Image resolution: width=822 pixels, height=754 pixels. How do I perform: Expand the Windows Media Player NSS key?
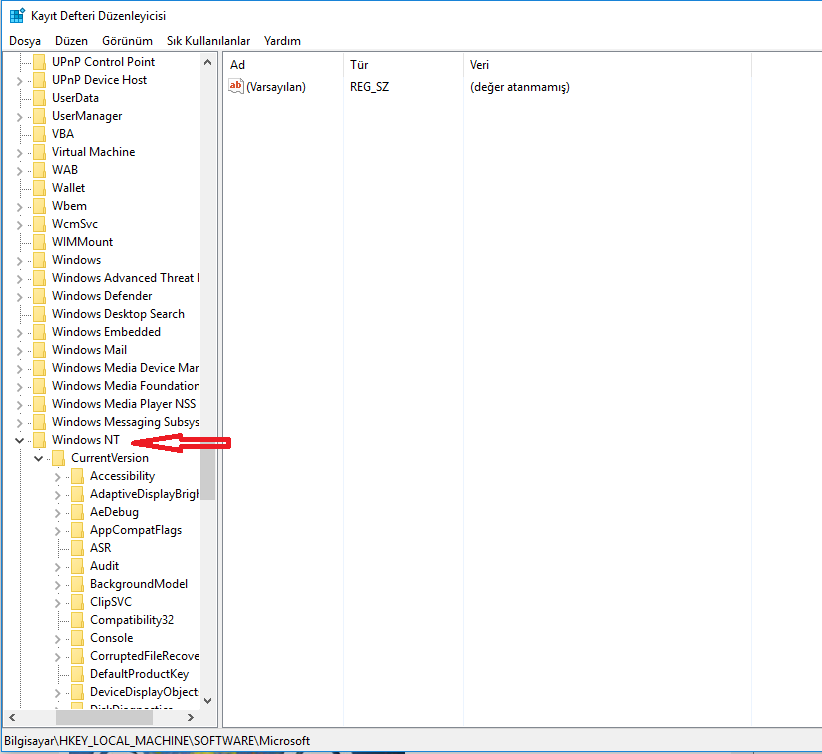point(19,405)
